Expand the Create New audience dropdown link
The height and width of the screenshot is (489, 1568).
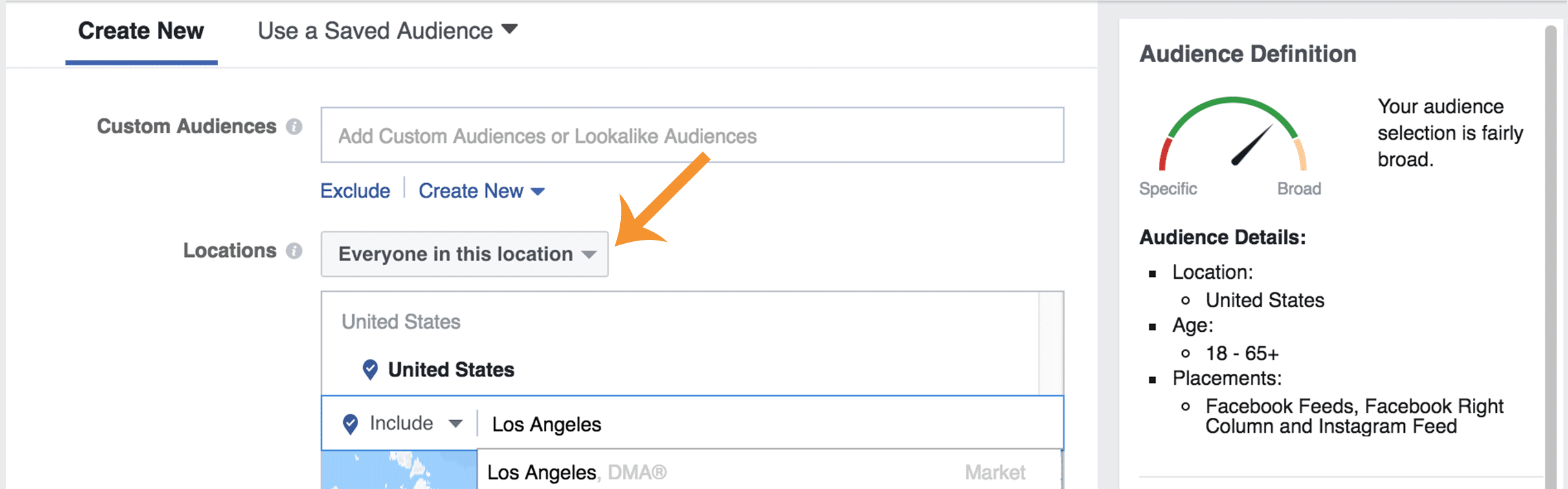pyautogui.click(x=482, y=191)
